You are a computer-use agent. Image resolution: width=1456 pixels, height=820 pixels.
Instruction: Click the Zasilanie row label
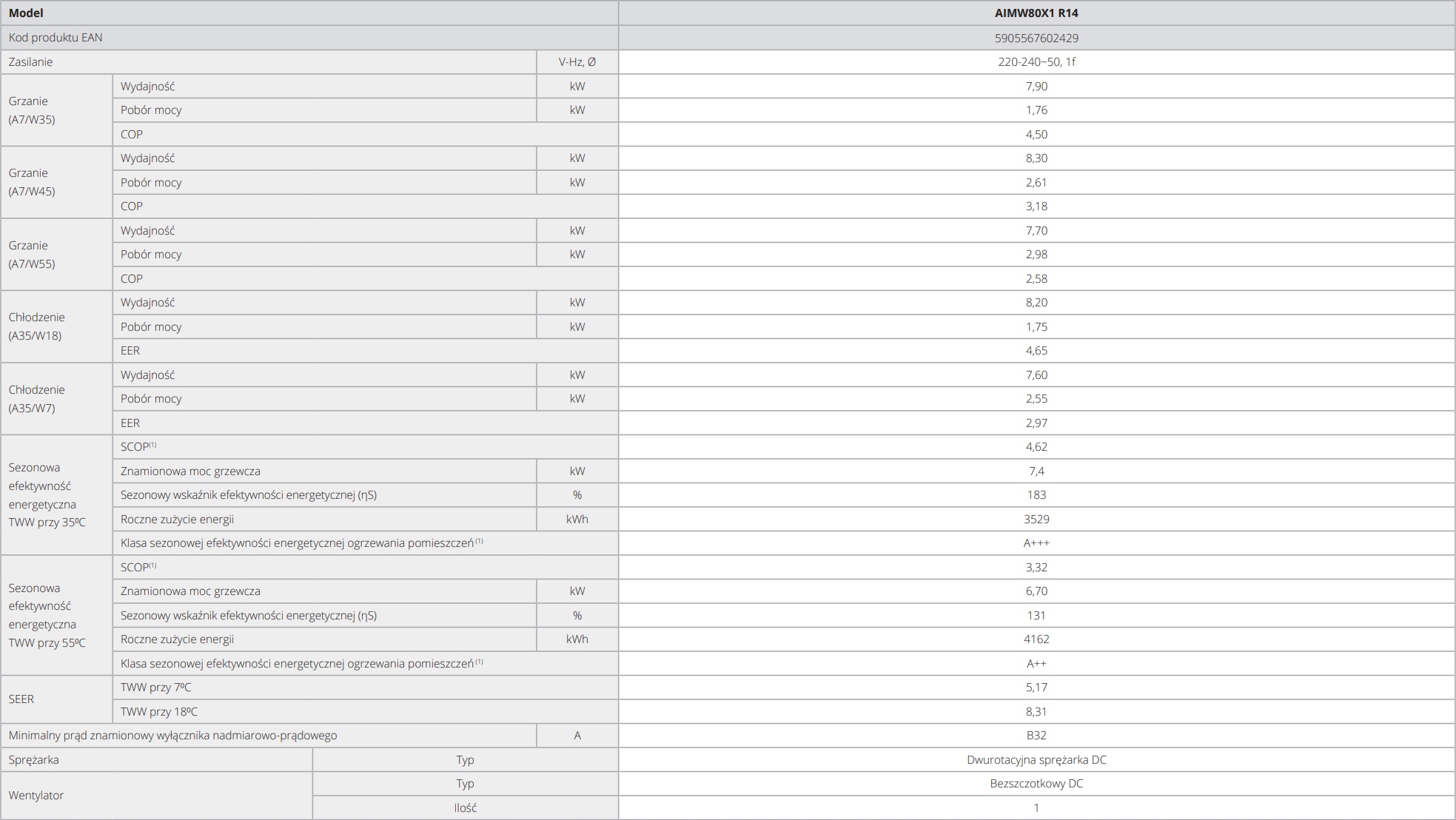coord(31,62)
